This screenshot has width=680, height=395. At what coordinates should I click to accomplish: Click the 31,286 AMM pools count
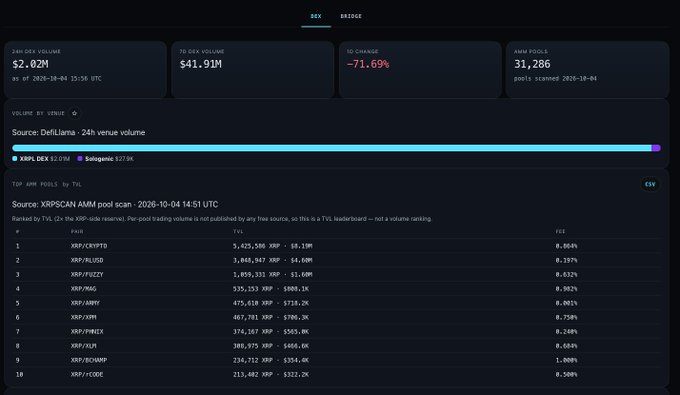coord(532,64)
